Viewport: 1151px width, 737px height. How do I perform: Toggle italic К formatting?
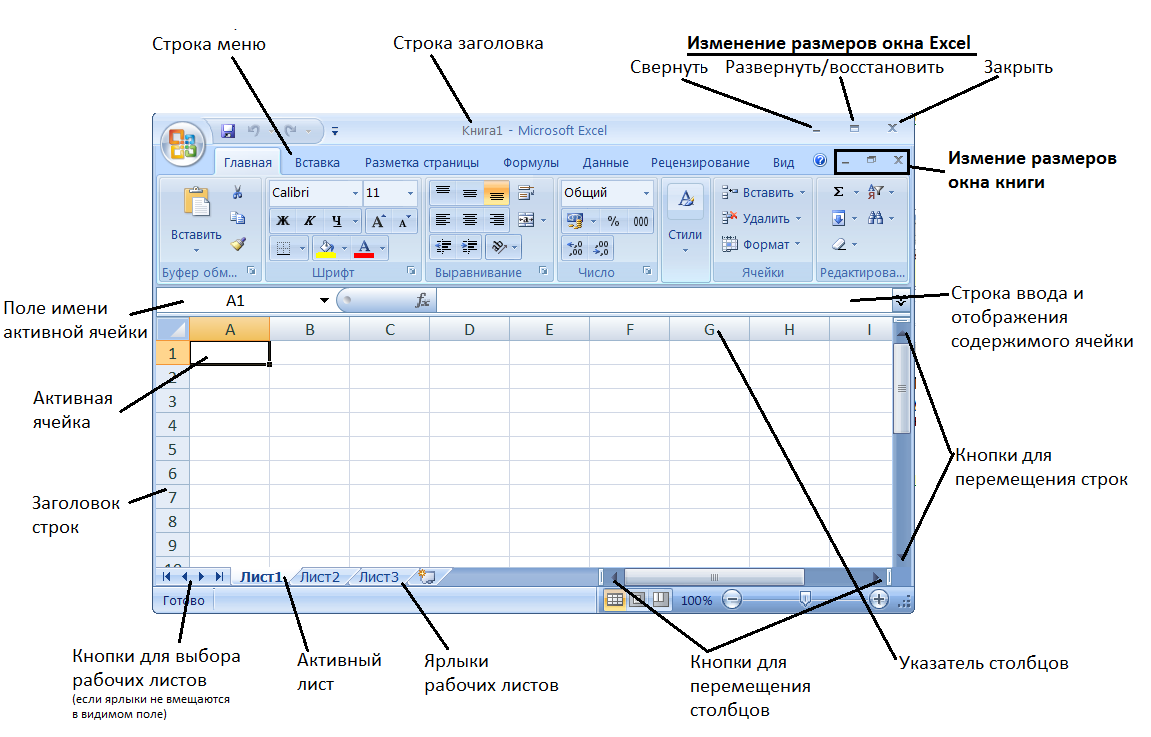[309, 220]
